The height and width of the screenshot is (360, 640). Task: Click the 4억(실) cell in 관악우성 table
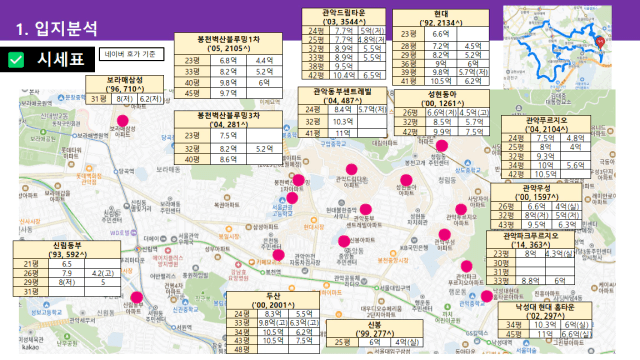[567, 206]
